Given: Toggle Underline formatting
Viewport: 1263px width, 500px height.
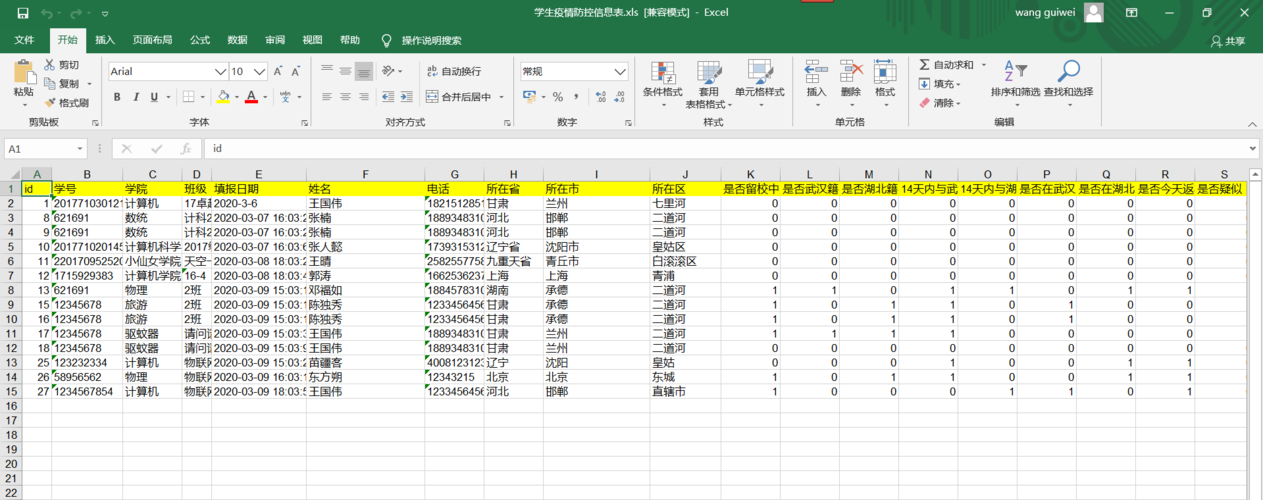Looking at the screenshot, I should pyautogui.click(x=154, y=97).
